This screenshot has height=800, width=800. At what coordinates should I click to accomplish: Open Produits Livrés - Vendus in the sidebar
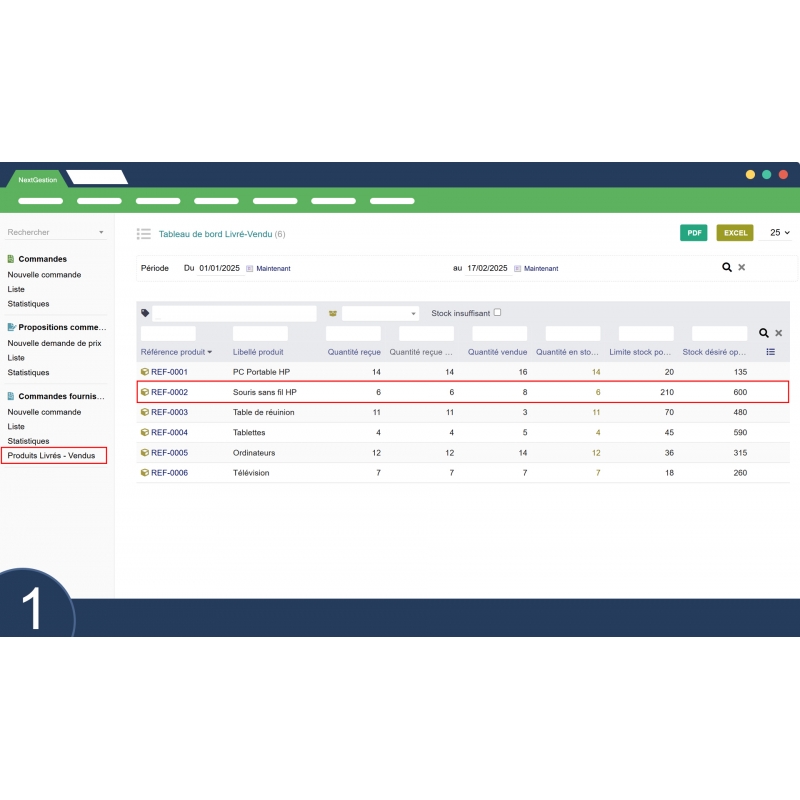click(x=52, y=455)
